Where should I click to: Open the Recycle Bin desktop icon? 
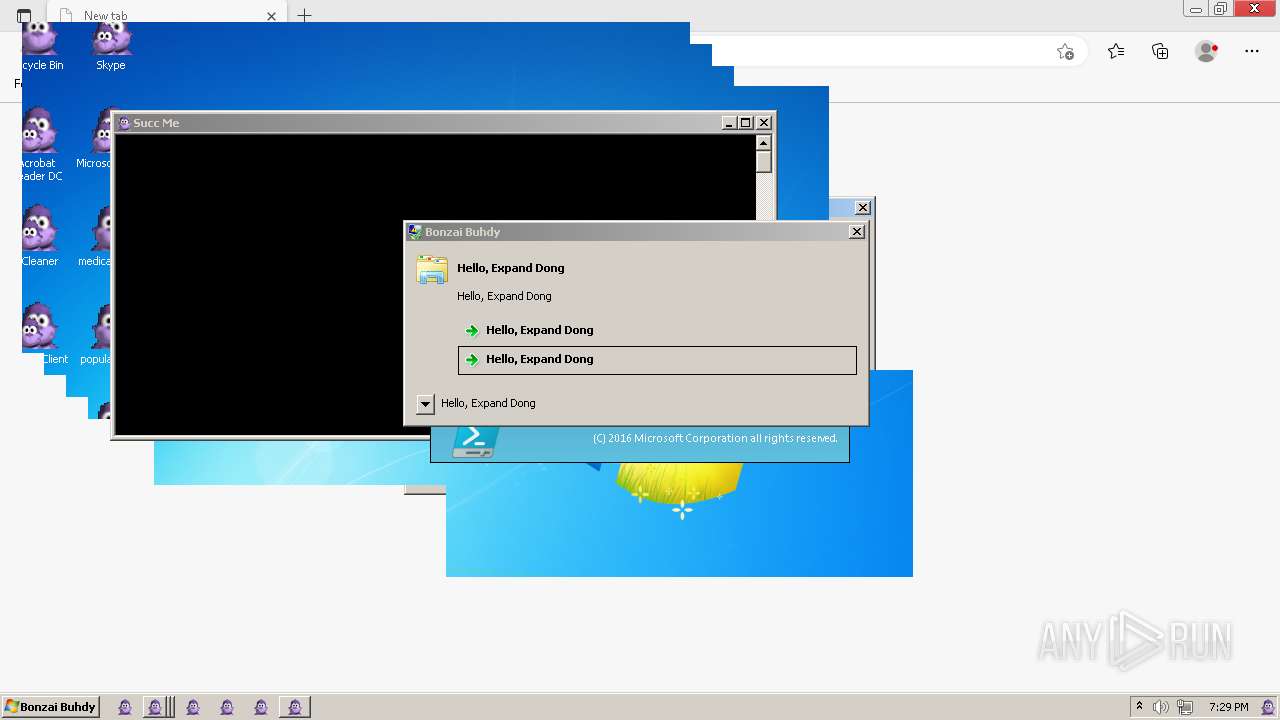click(x=41, y=45)
